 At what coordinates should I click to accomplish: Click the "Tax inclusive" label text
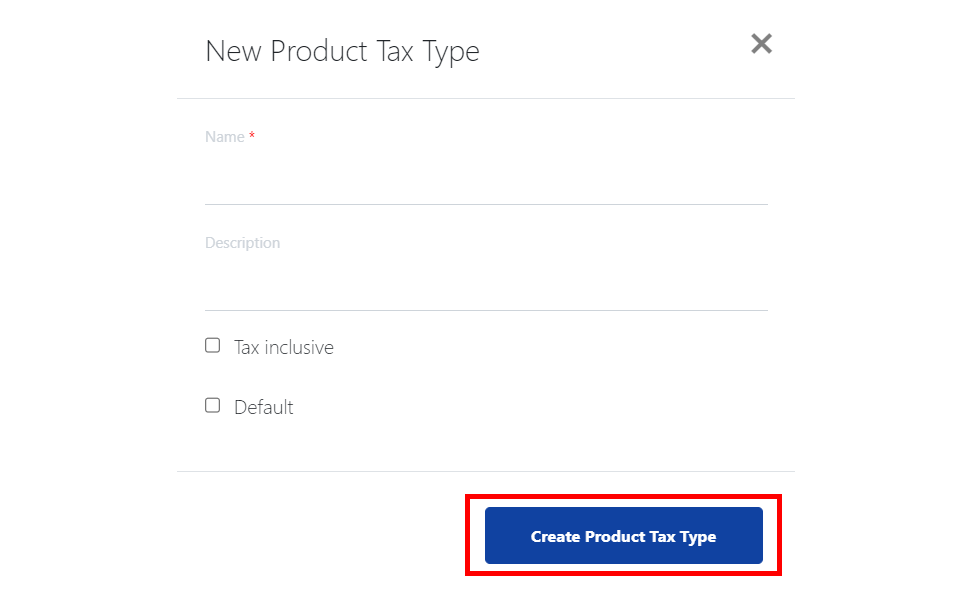click(284, 347)
